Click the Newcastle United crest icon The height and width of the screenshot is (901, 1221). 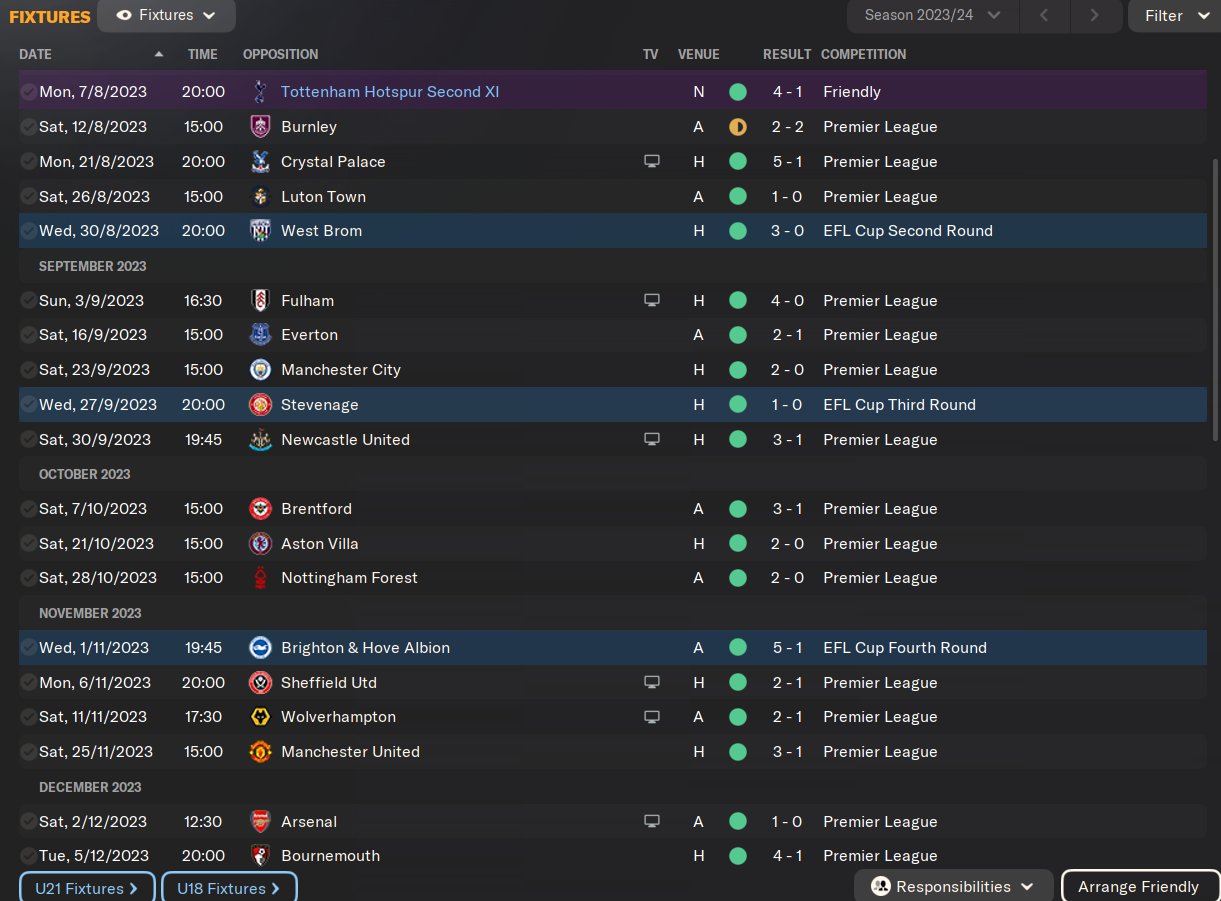(260, 440)
